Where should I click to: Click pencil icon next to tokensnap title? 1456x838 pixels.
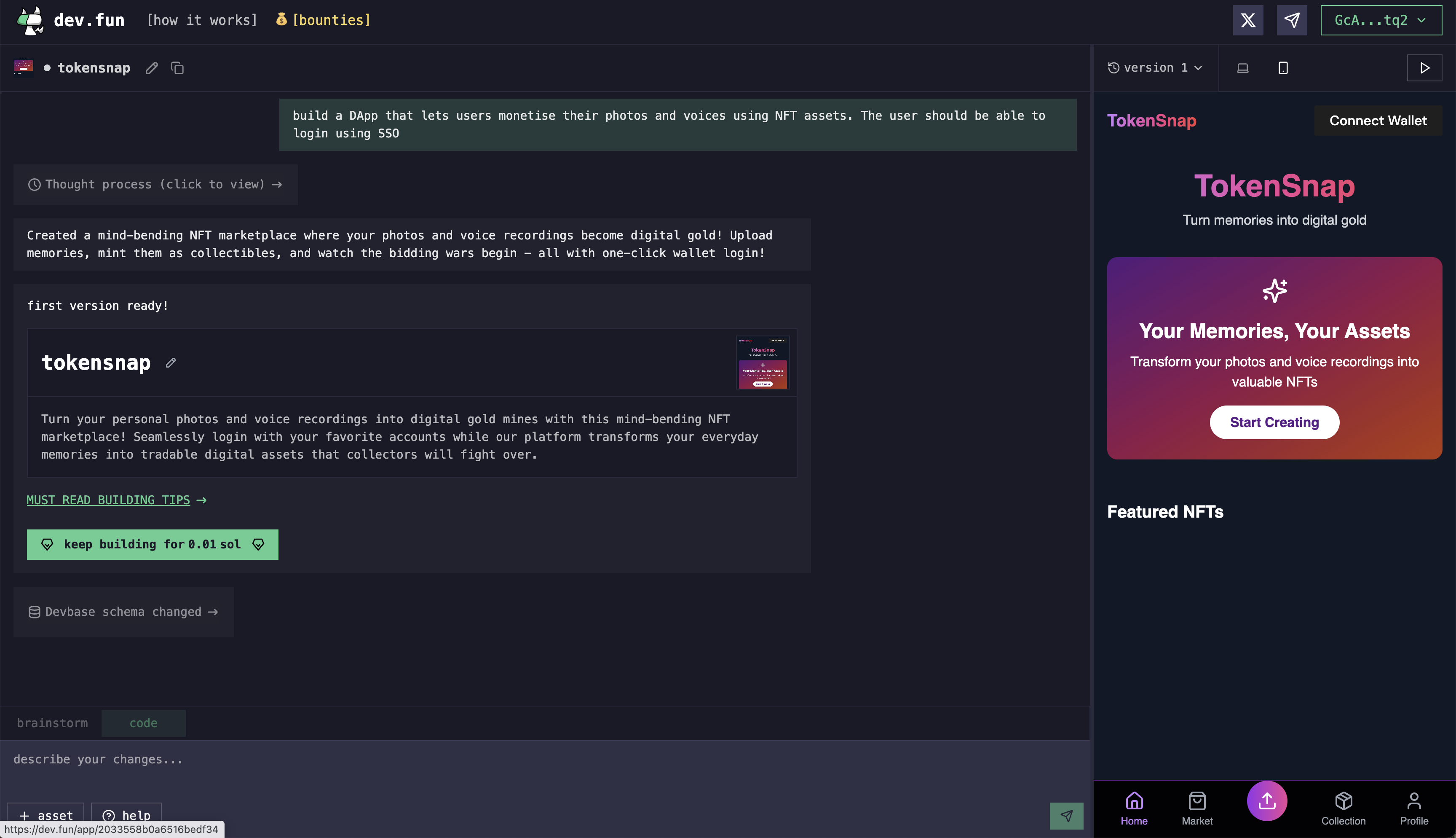(x=151, y=68)
